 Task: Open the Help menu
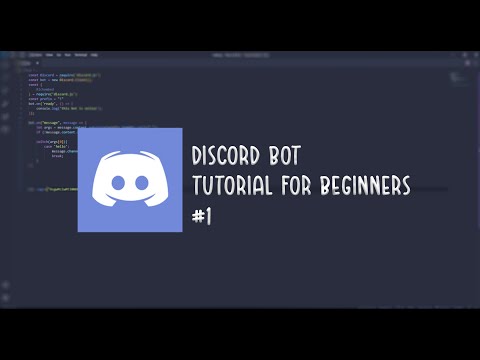tap(94, 55)
